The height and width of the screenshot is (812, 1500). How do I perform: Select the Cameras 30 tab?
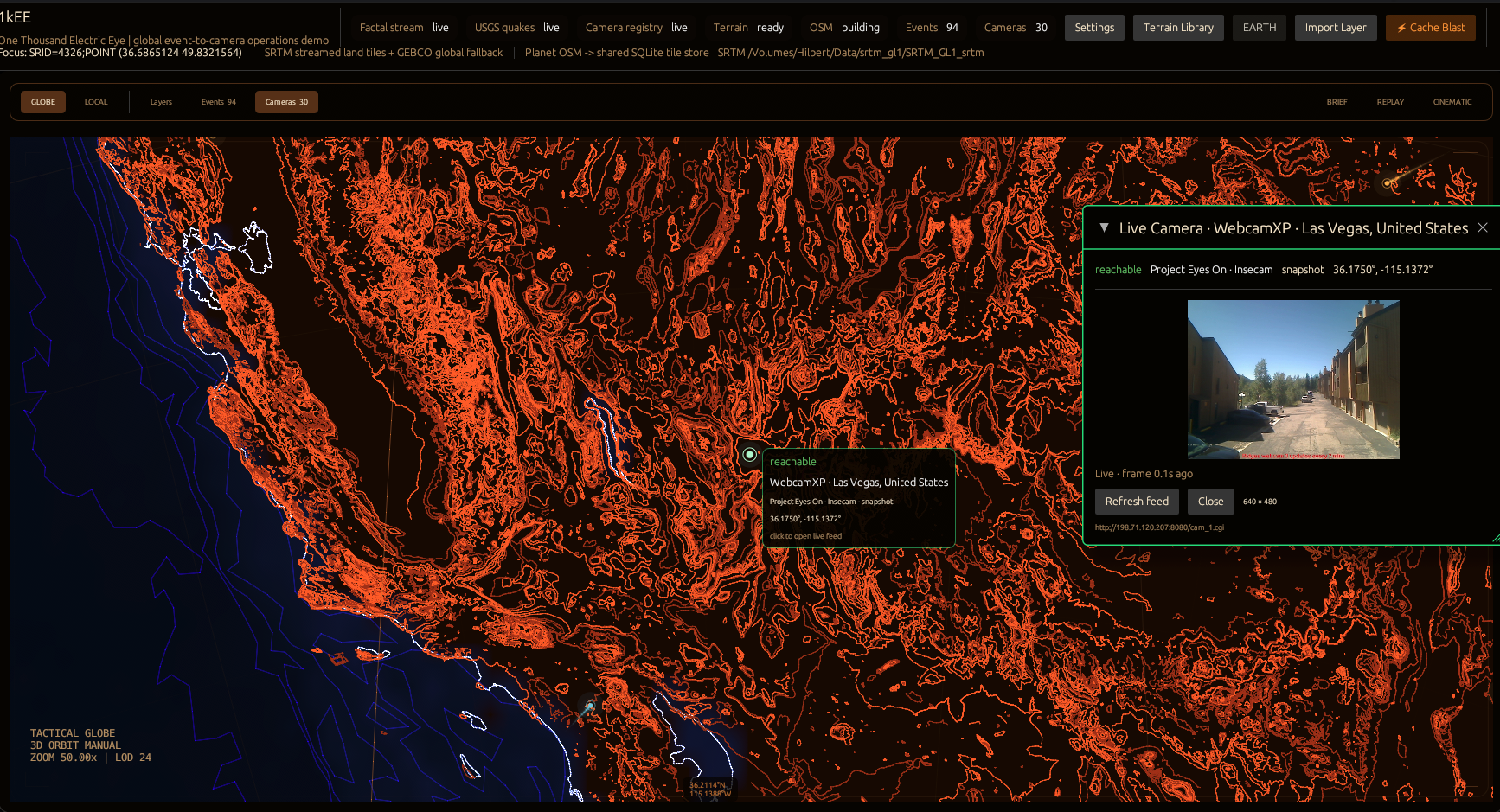coord(286,102)
